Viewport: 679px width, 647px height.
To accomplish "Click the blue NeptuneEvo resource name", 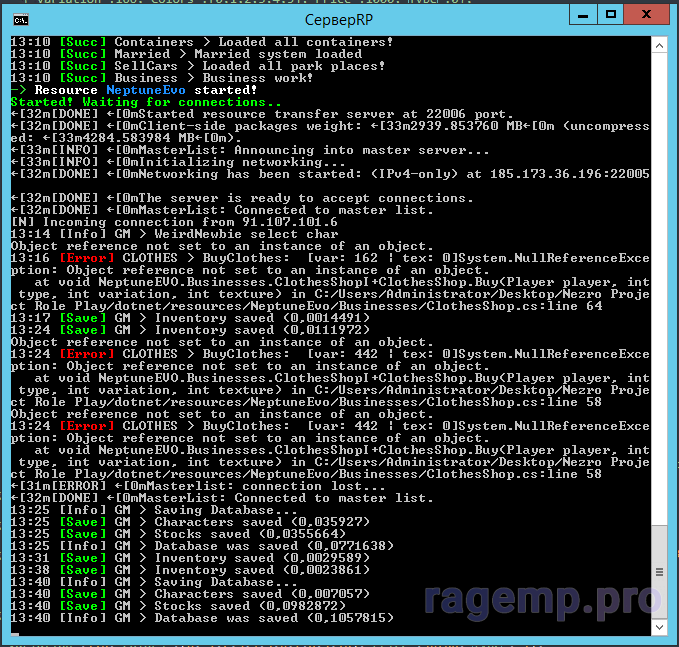I will 146,90.
